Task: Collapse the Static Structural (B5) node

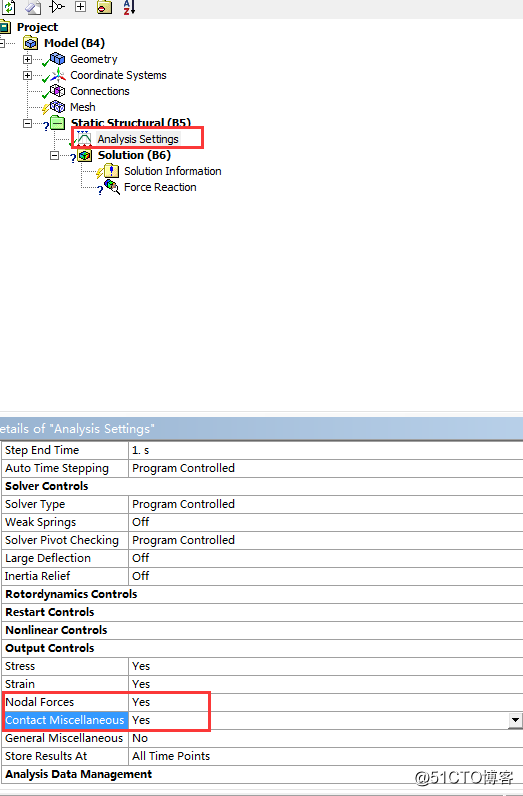Action: point(27,123)
